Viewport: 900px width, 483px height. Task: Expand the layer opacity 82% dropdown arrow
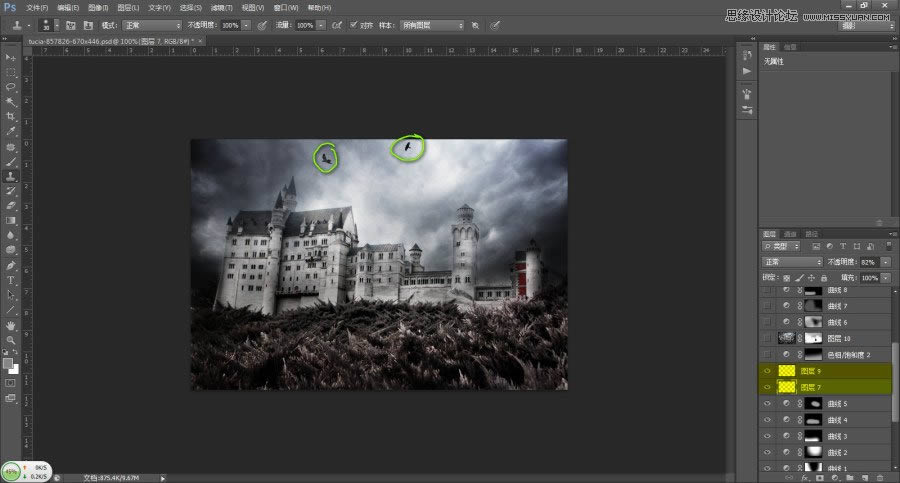883,261
